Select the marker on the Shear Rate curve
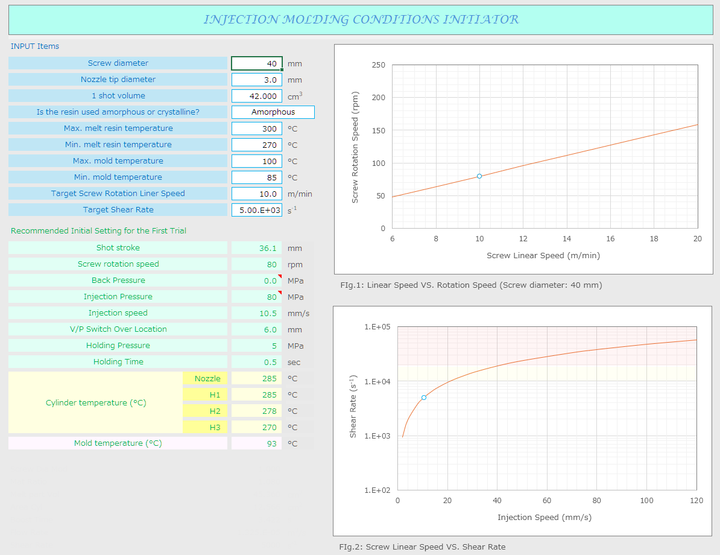This screenshot has height=555, width=720. click(423, 397)
